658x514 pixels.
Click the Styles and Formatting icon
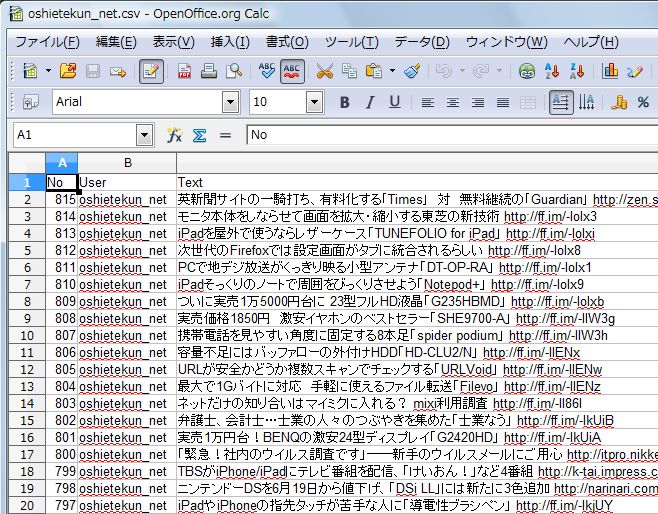pyautogui.click(x=31, y=102)
